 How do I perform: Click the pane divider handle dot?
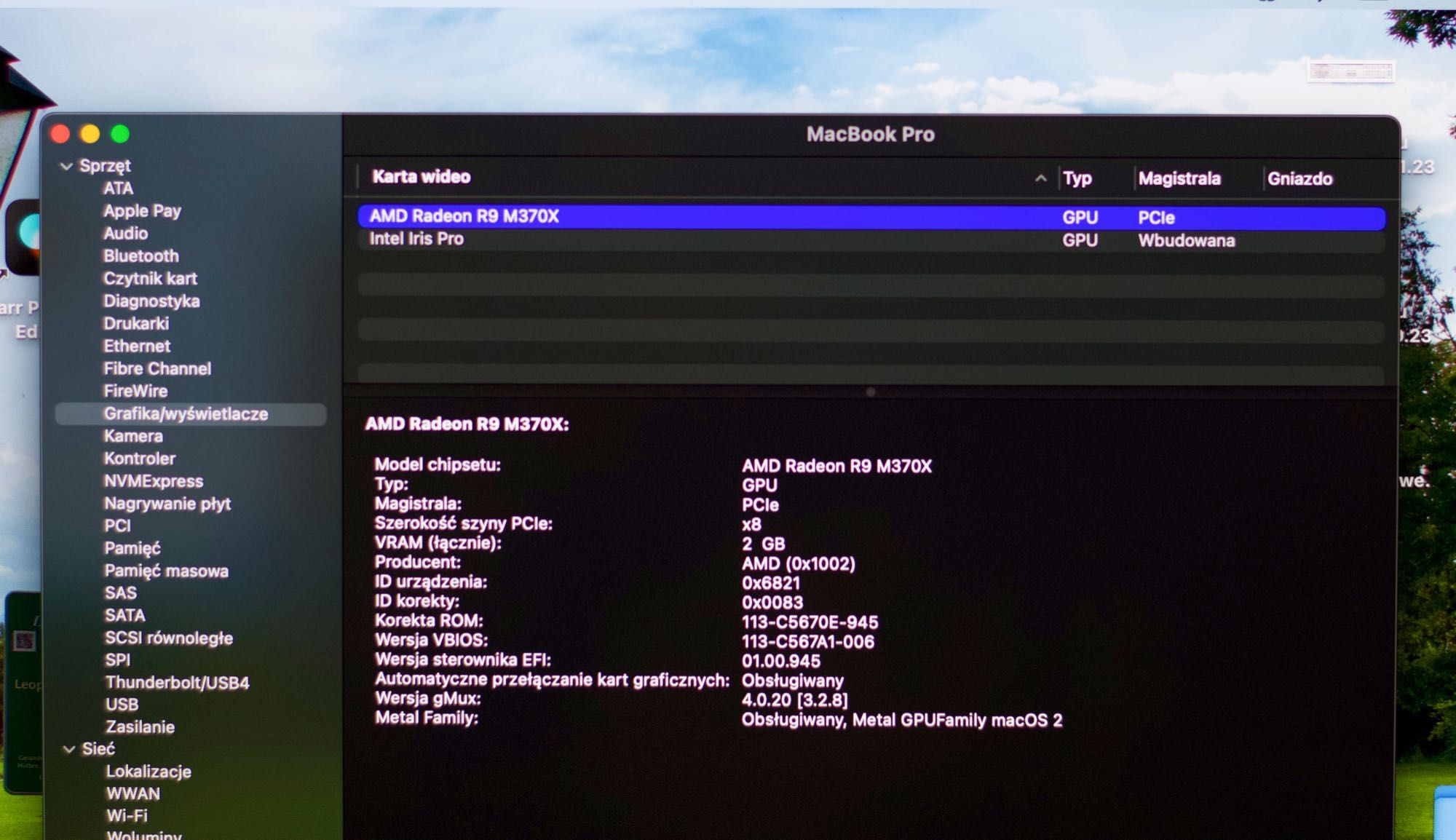871,392
